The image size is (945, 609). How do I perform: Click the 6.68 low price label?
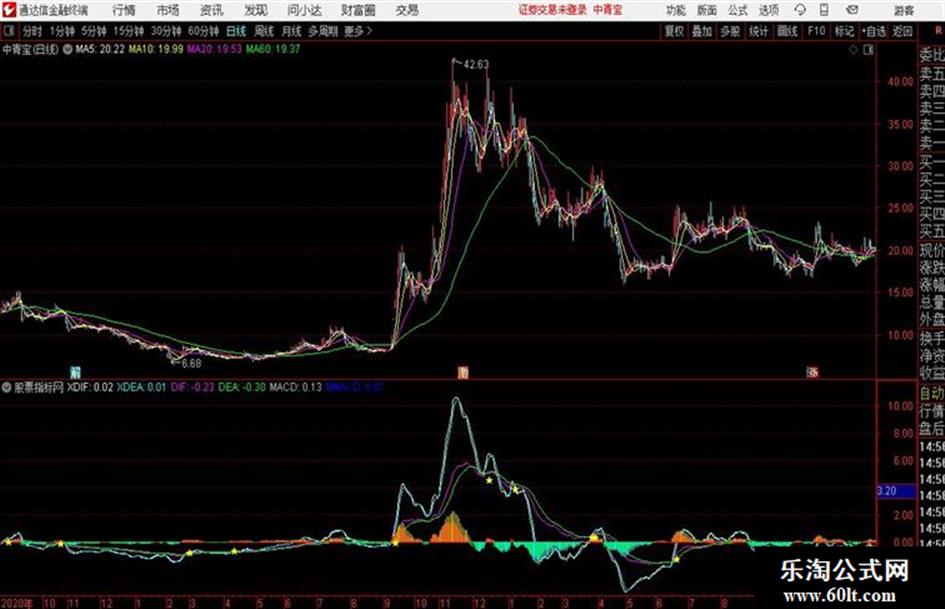[191, 363]
